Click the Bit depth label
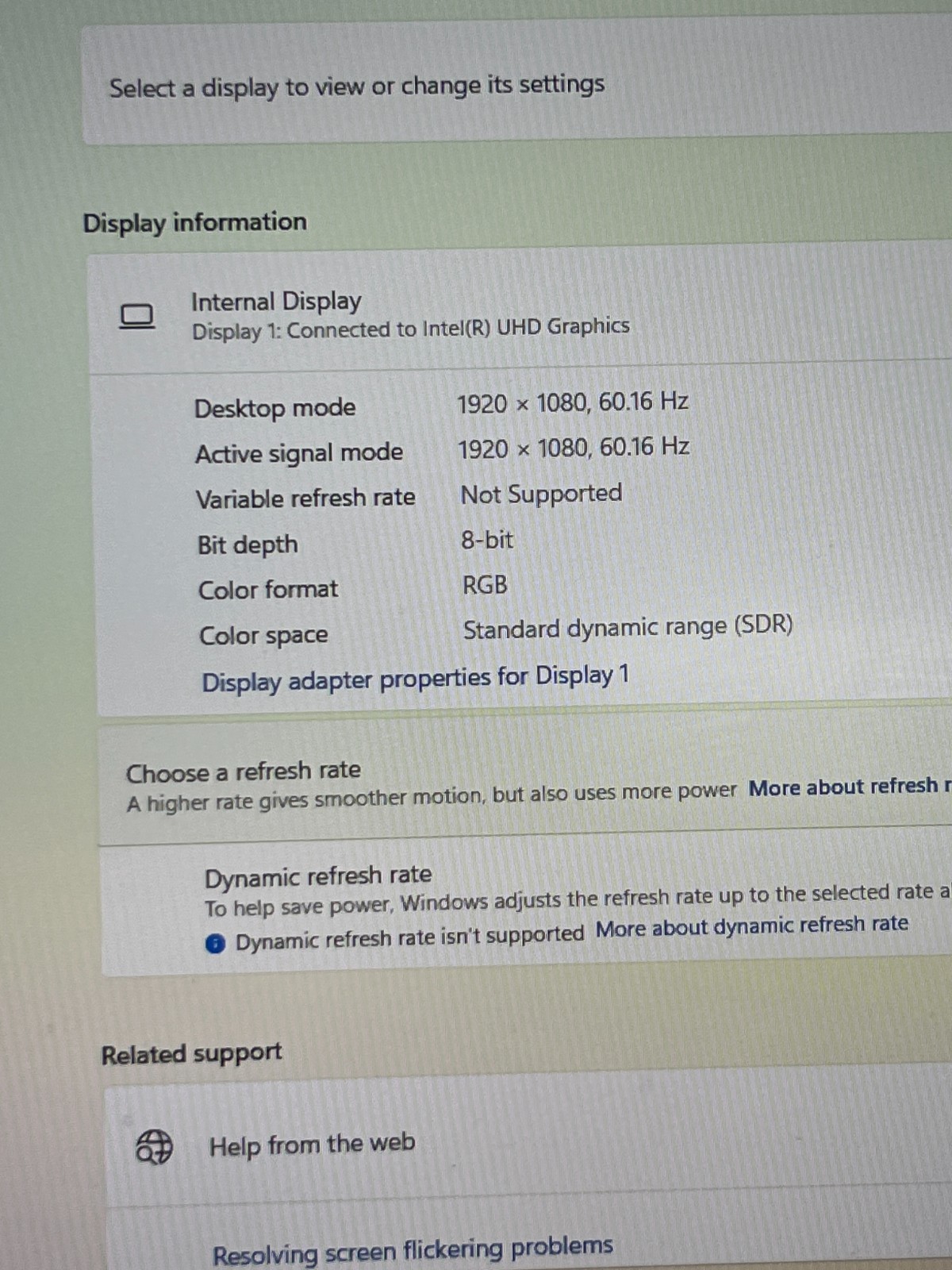Image resolution: width=952 pixels, height=1270 pixels. (x=248, y=545)
